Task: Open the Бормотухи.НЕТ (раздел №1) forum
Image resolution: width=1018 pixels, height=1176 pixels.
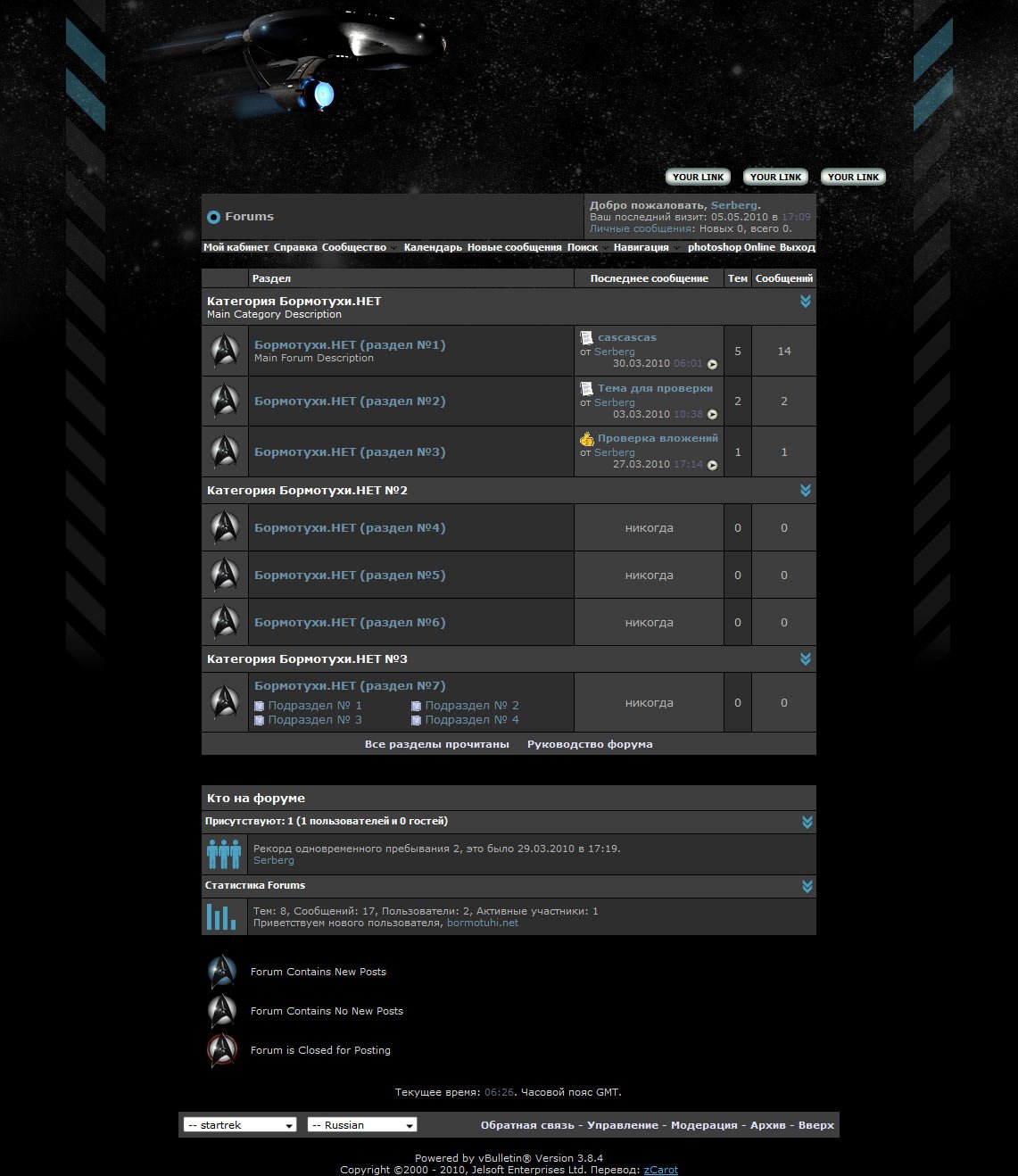Action: pyautogui.click(x=350, y=344)
